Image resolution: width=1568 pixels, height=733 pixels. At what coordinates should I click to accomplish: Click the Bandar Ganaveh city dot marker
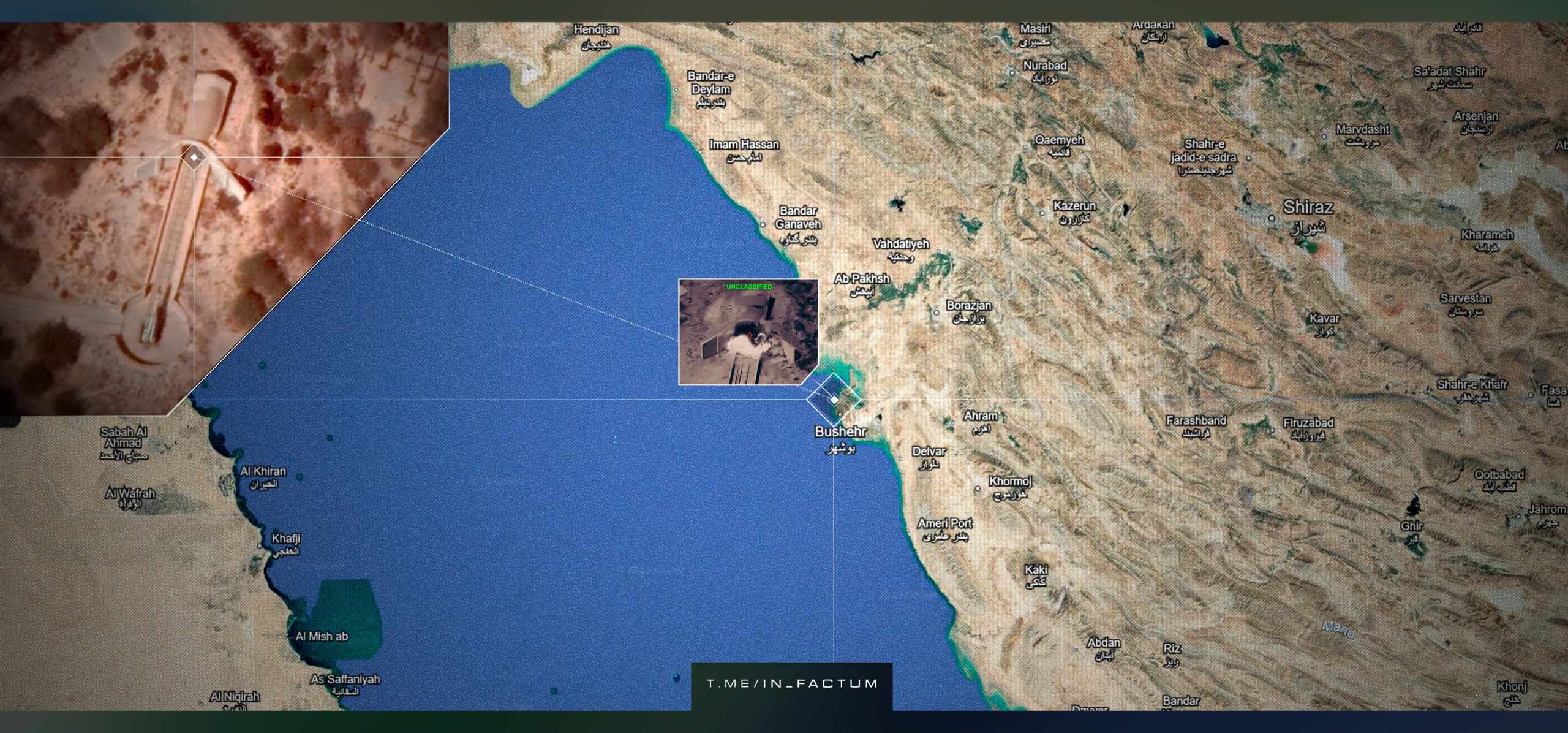point(763,224)
